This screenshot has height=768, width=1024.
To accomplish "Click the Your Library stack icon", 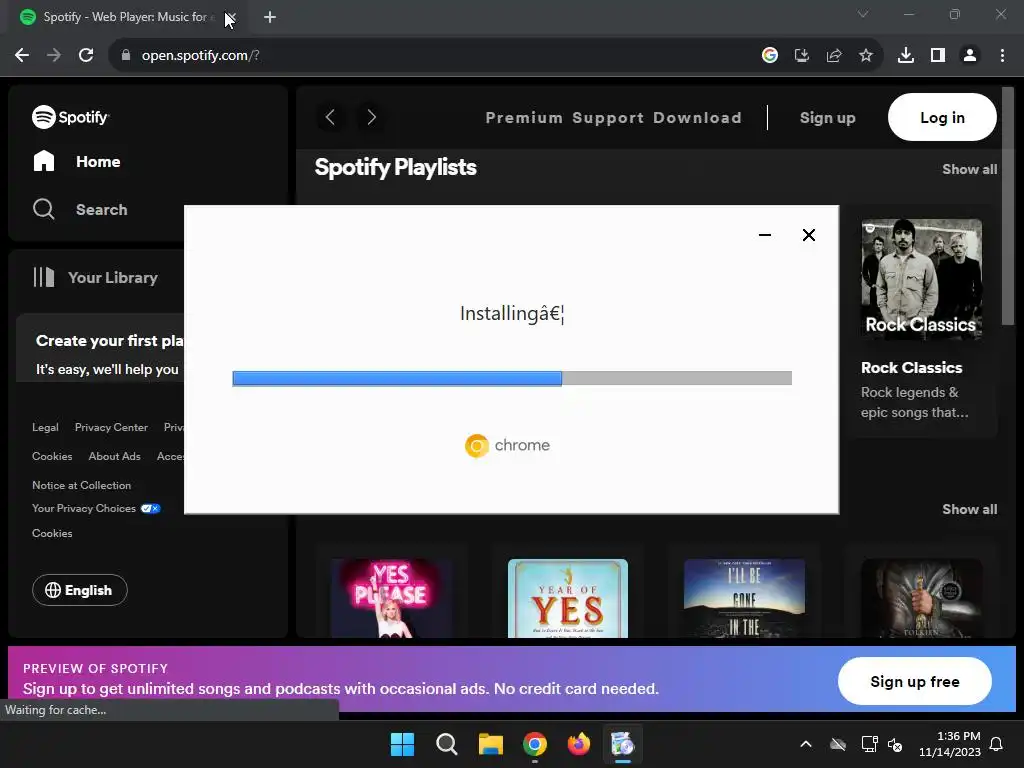I will coord(44,277).
